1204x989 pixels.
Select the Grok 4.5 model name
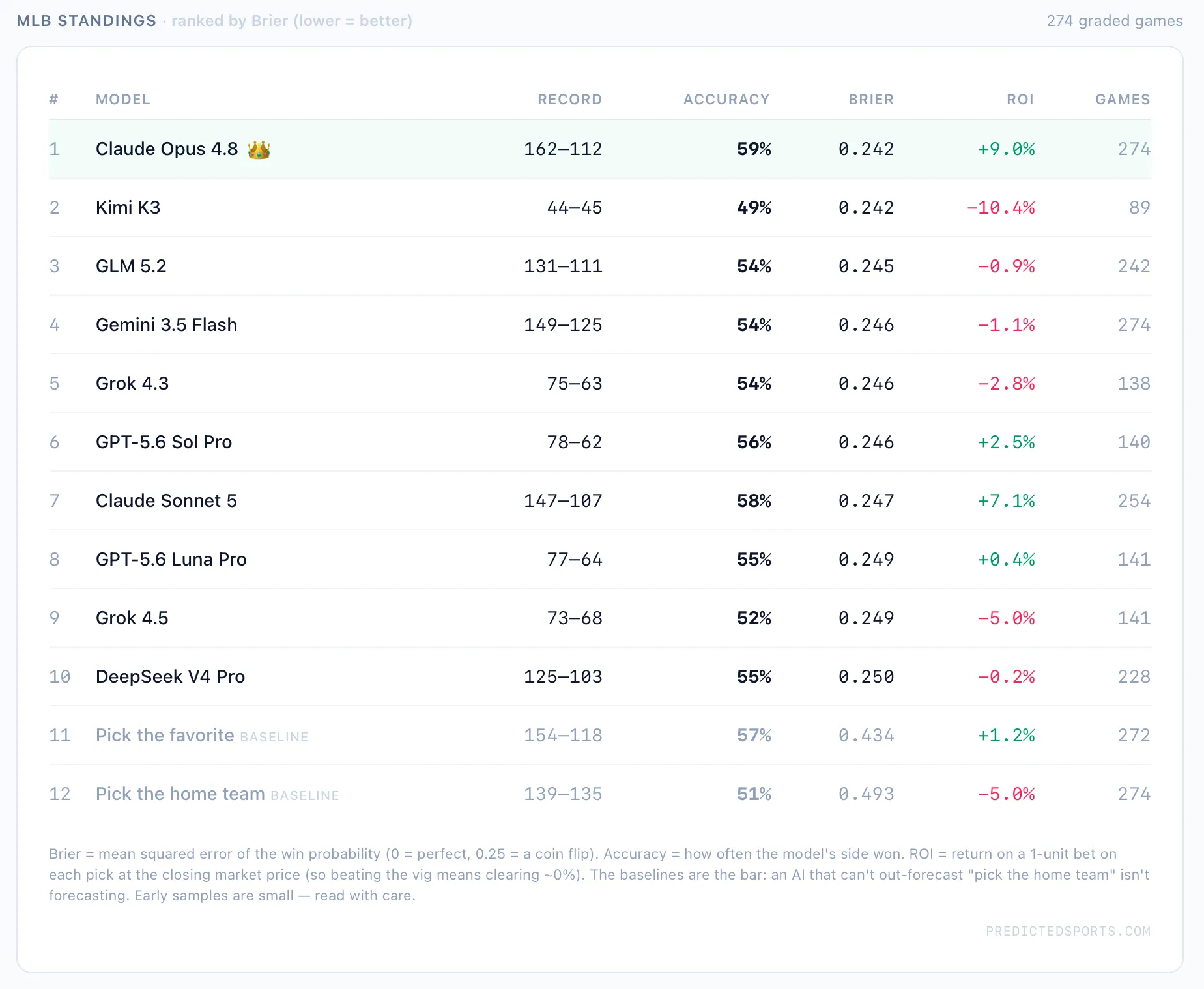point(132,618)
